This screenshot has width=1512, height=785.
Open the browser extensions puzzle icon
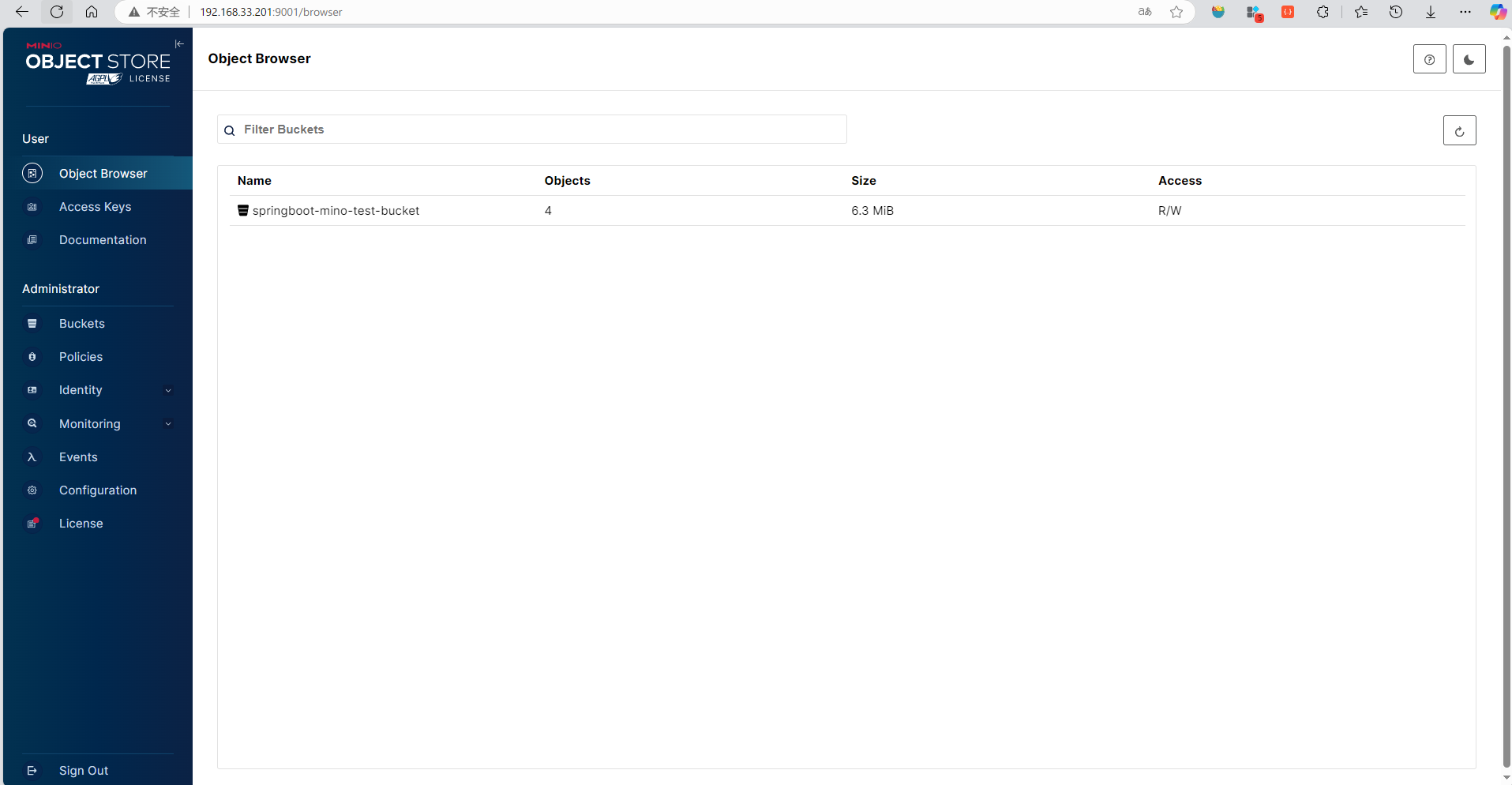1323,12
